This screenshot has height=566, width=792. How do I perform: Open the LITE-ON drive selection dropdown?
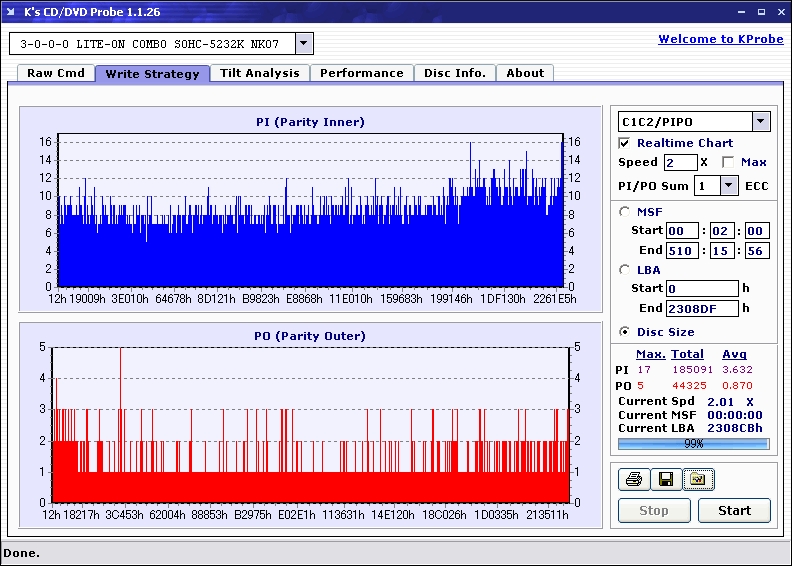pos(304,44)
